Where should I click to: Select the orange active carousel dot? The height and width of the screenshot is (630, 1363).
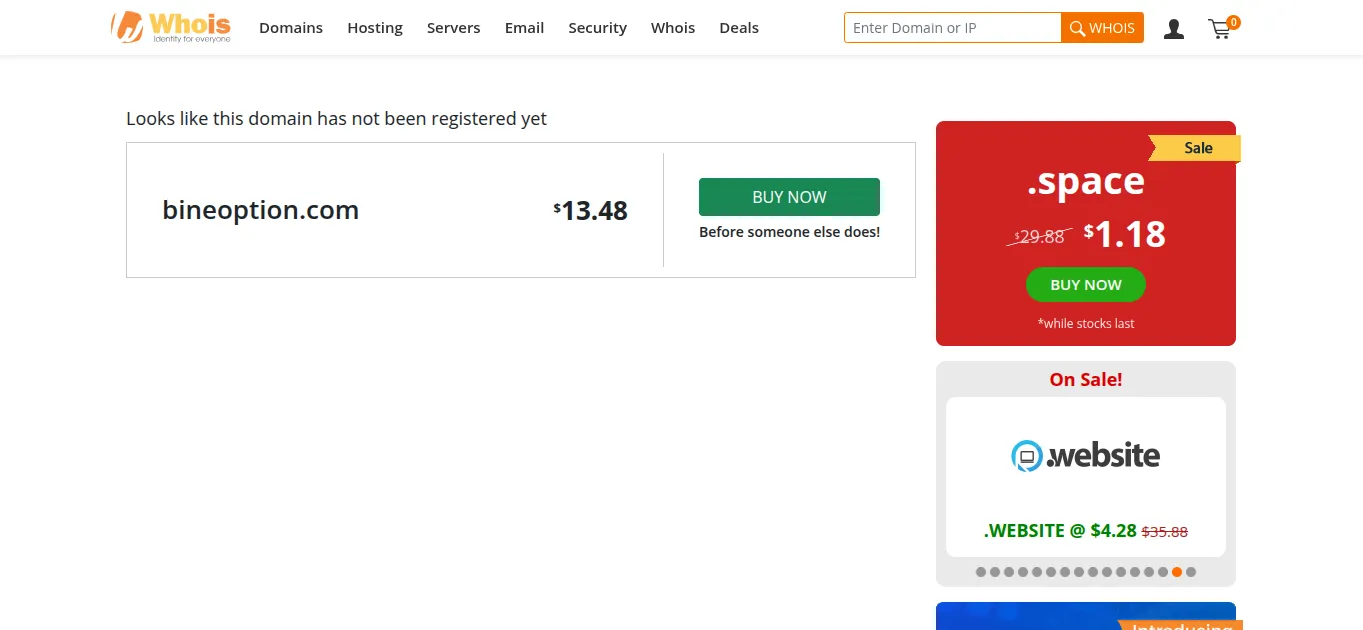1177,572
